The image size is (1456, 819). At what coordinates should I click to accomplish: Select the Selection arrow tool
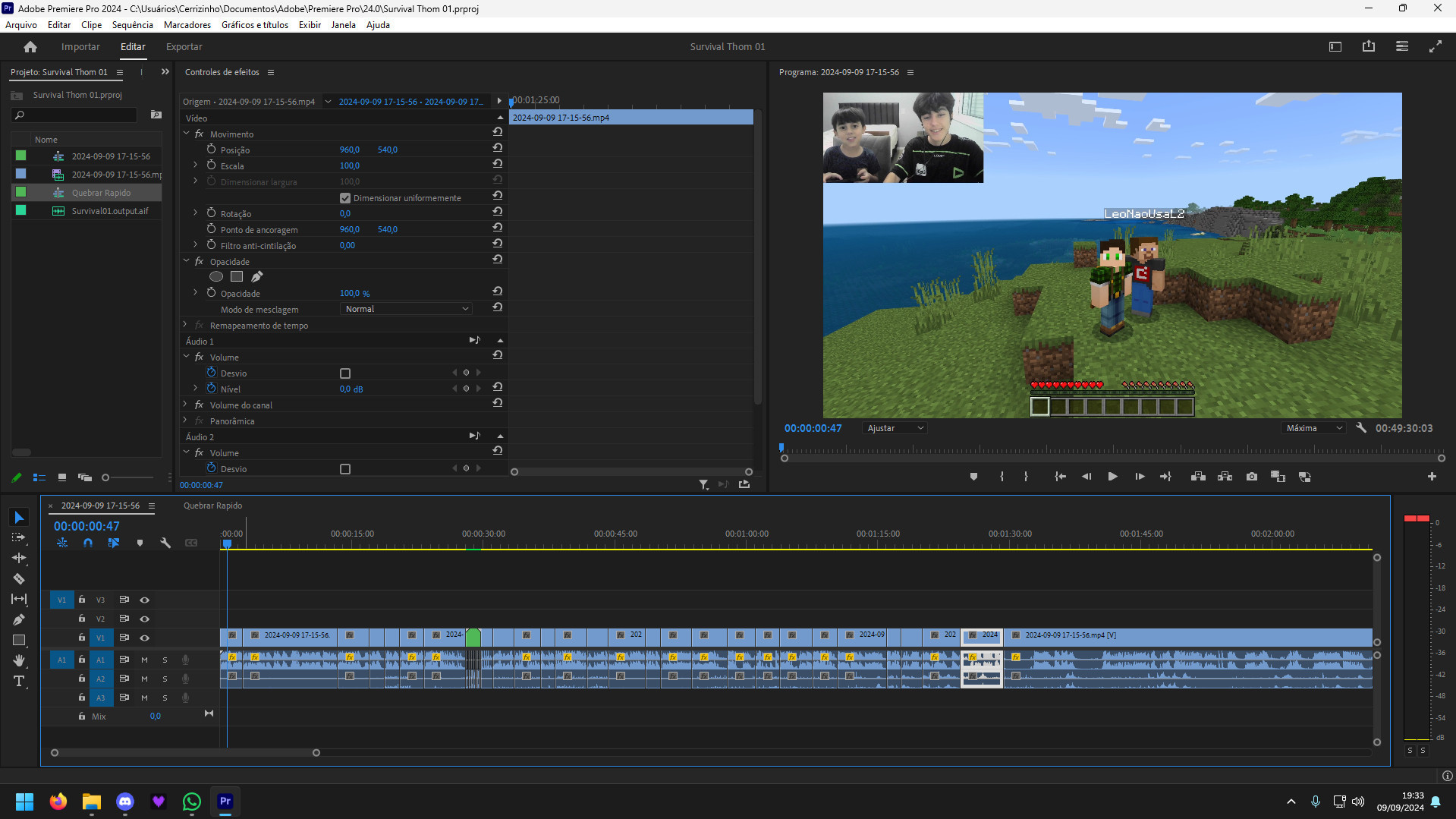[x=19, y=518]
